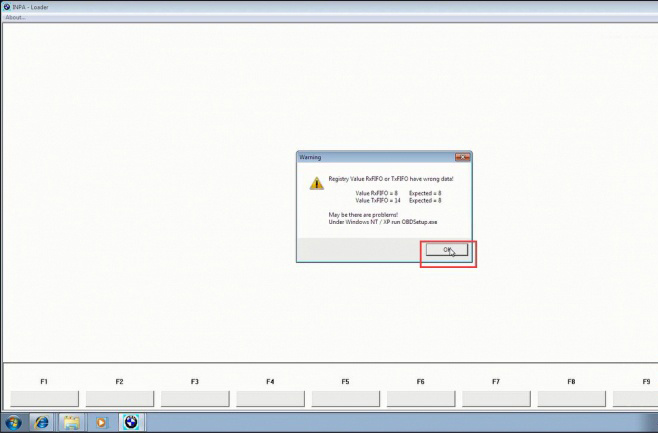Click the blank button under F4
Screen dimensions: 658x433
[x=270, y=399]
